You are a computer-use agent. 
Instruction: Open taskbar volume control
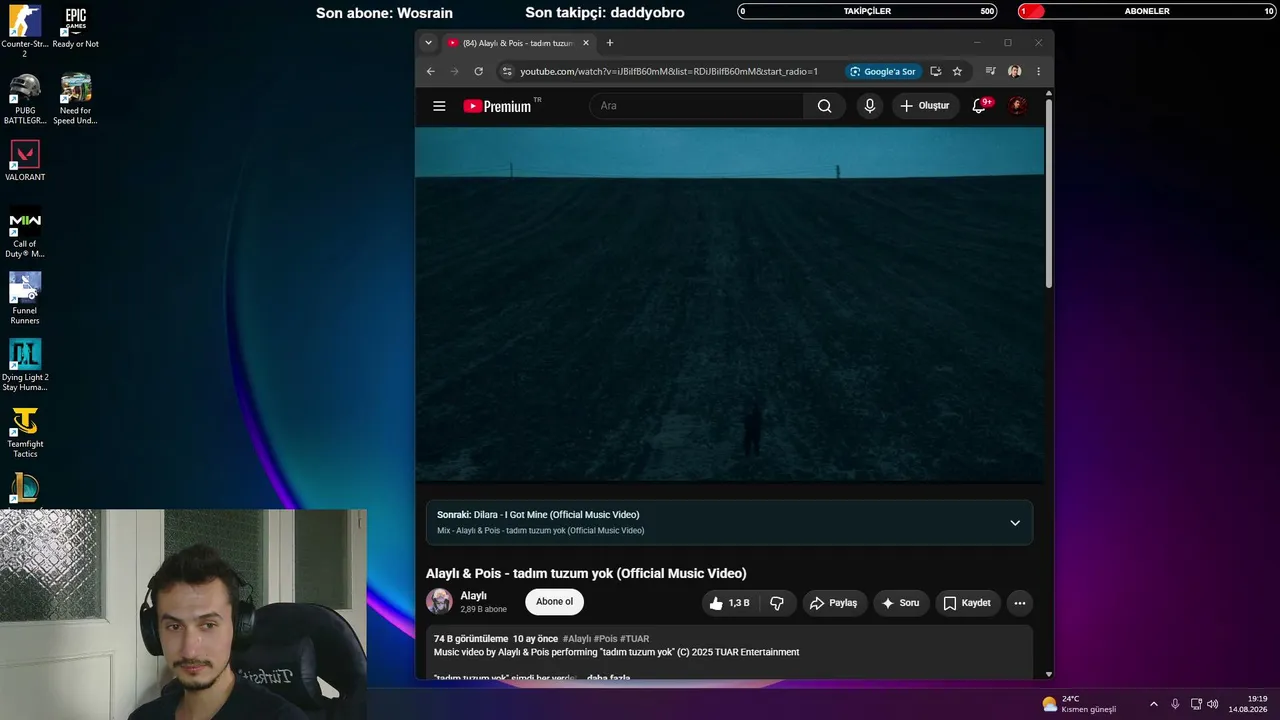coord(1213,704)
